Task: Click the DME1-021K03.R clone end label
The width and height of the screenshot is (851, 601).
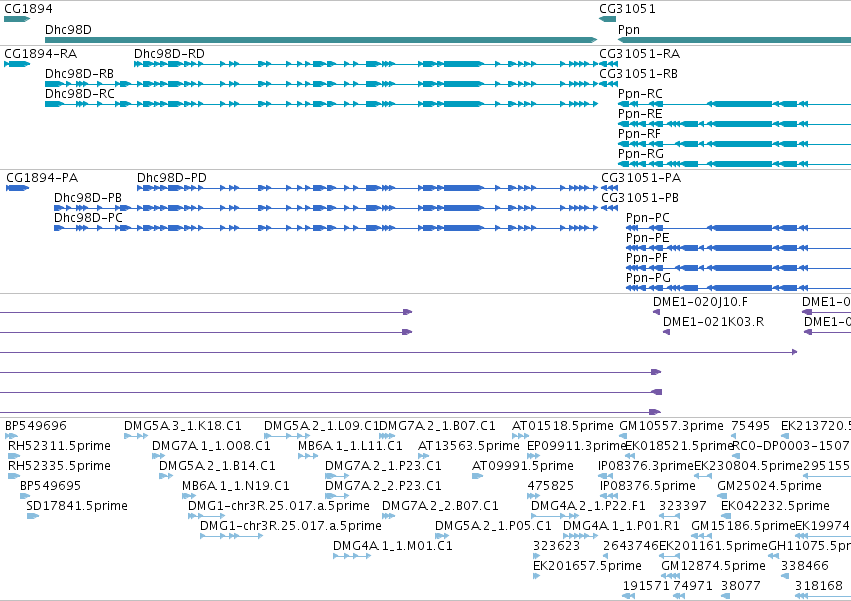Action: coord(713,322)
